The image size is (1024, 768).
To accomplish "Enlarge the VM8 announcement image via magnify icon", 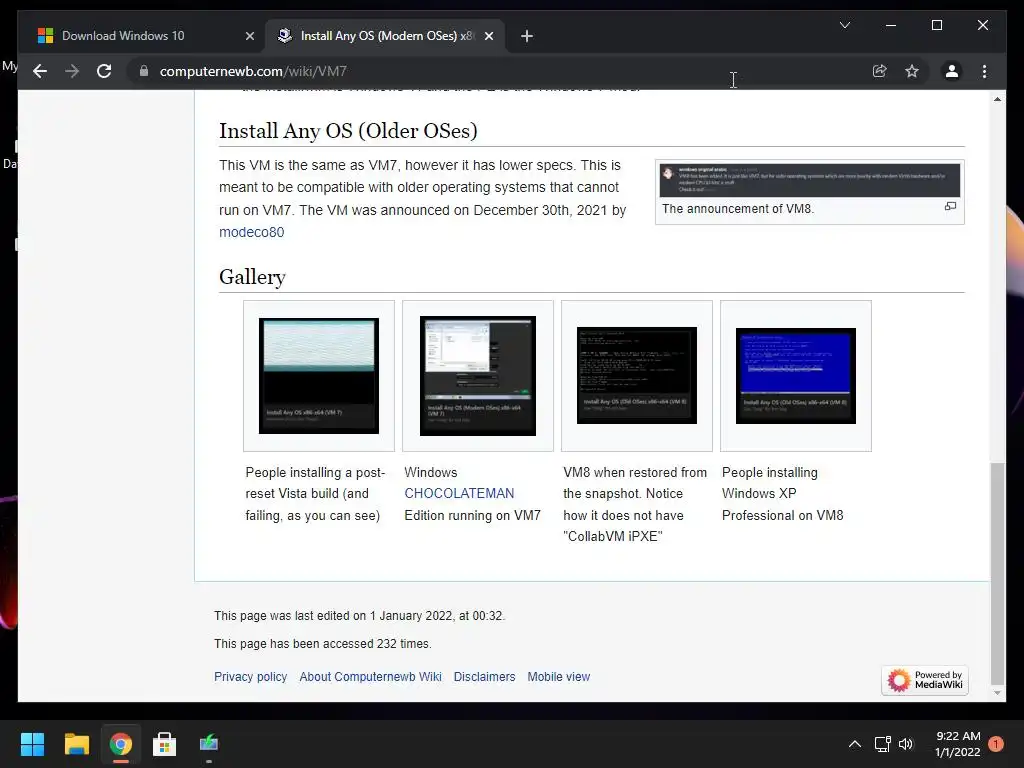I will [x=950, y=206].
